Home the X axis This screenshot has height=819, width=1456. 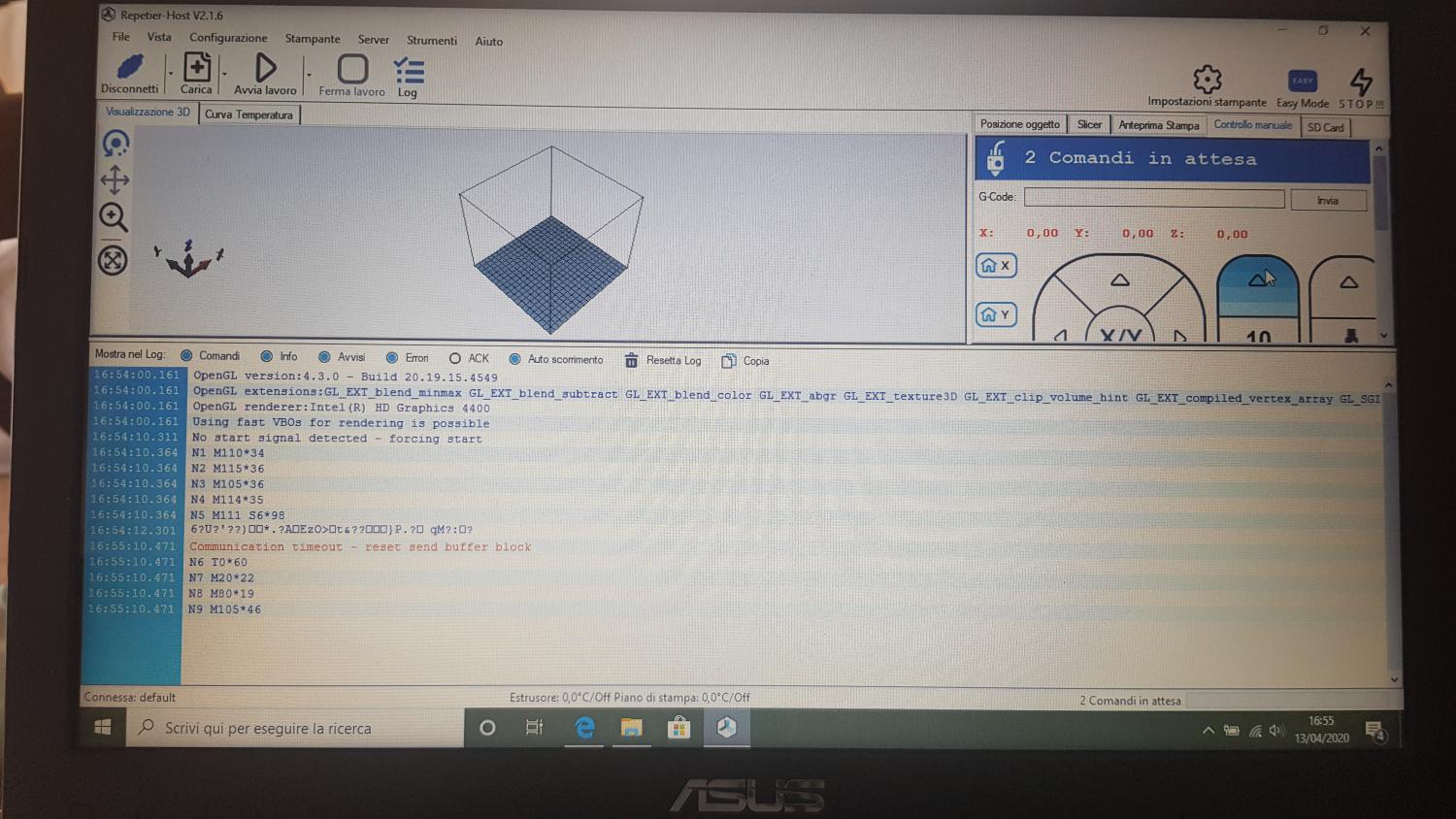coord(996,265)
